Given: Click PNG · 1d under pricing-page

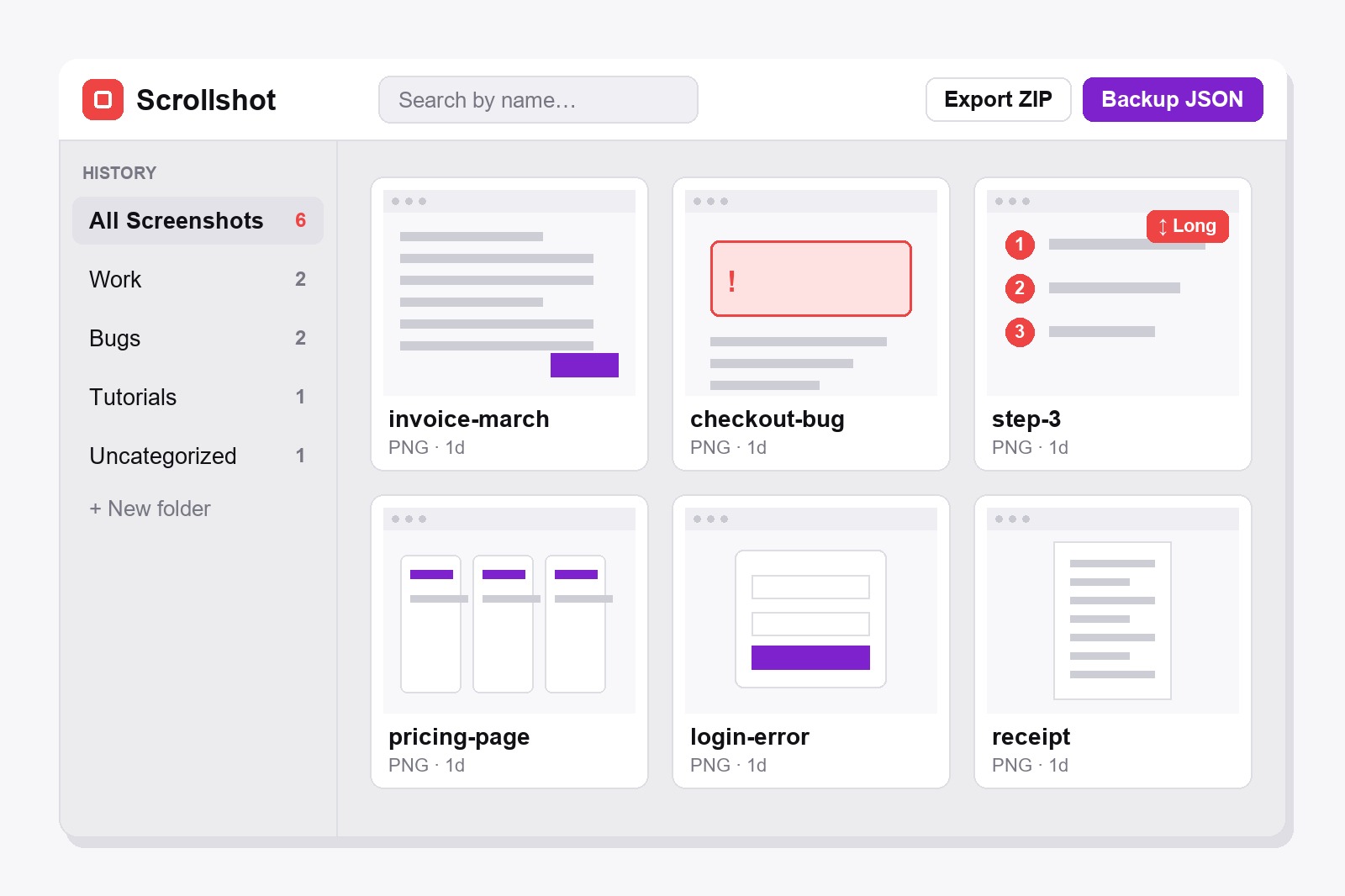Looking at the screenshot, I should (x=426, y=765).
